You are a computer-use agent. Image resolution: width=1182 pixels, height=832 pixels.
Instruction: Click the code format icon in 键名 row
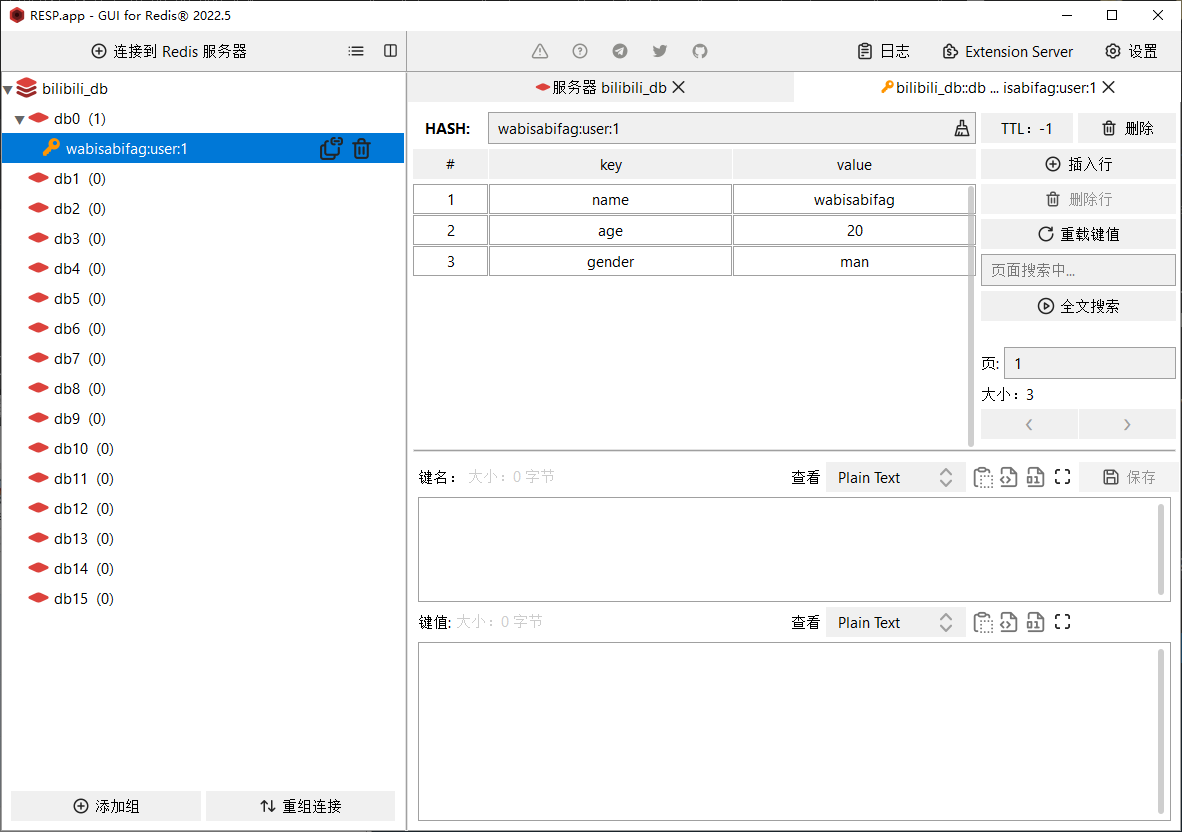click(x=1009, y=478)
